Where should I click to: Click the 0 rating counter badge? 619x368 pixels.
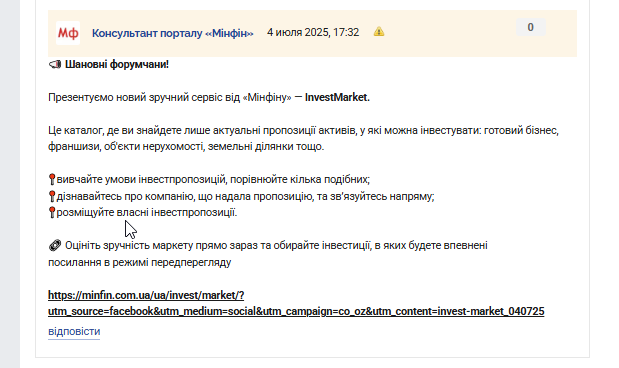coord(531,27)
